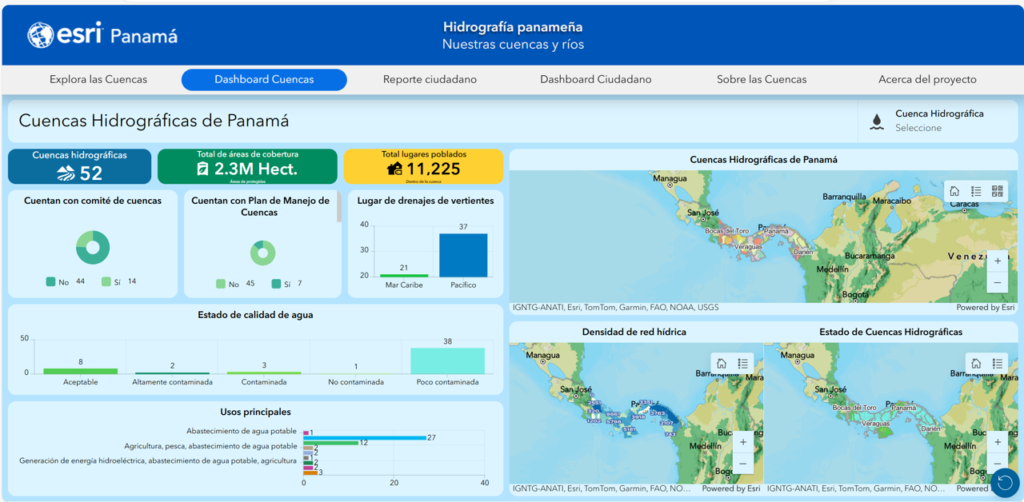Click the Pacífico bar in the drenajes chart
This screenshot has height=502, width=1024.
(x=463, y=255)
